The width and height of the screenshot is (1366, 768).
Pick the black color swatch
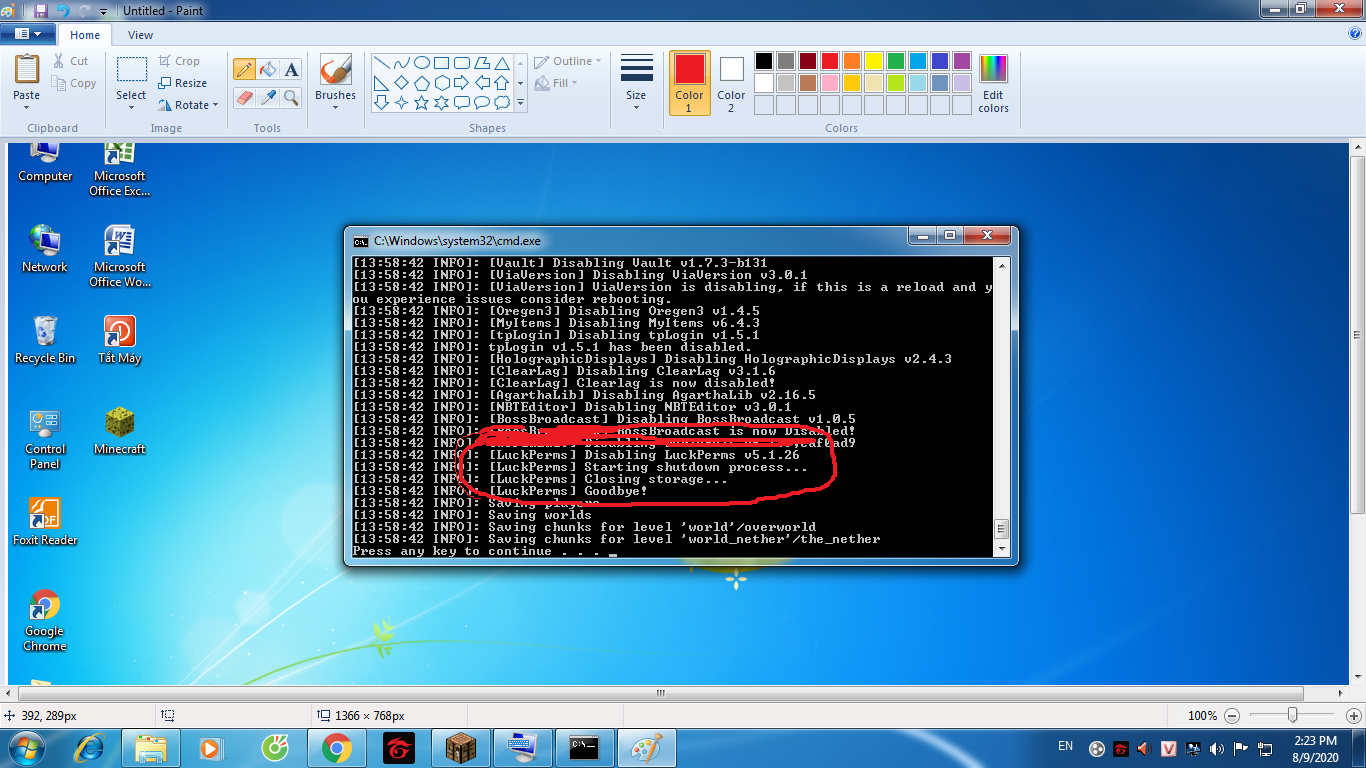click(764, 61)
